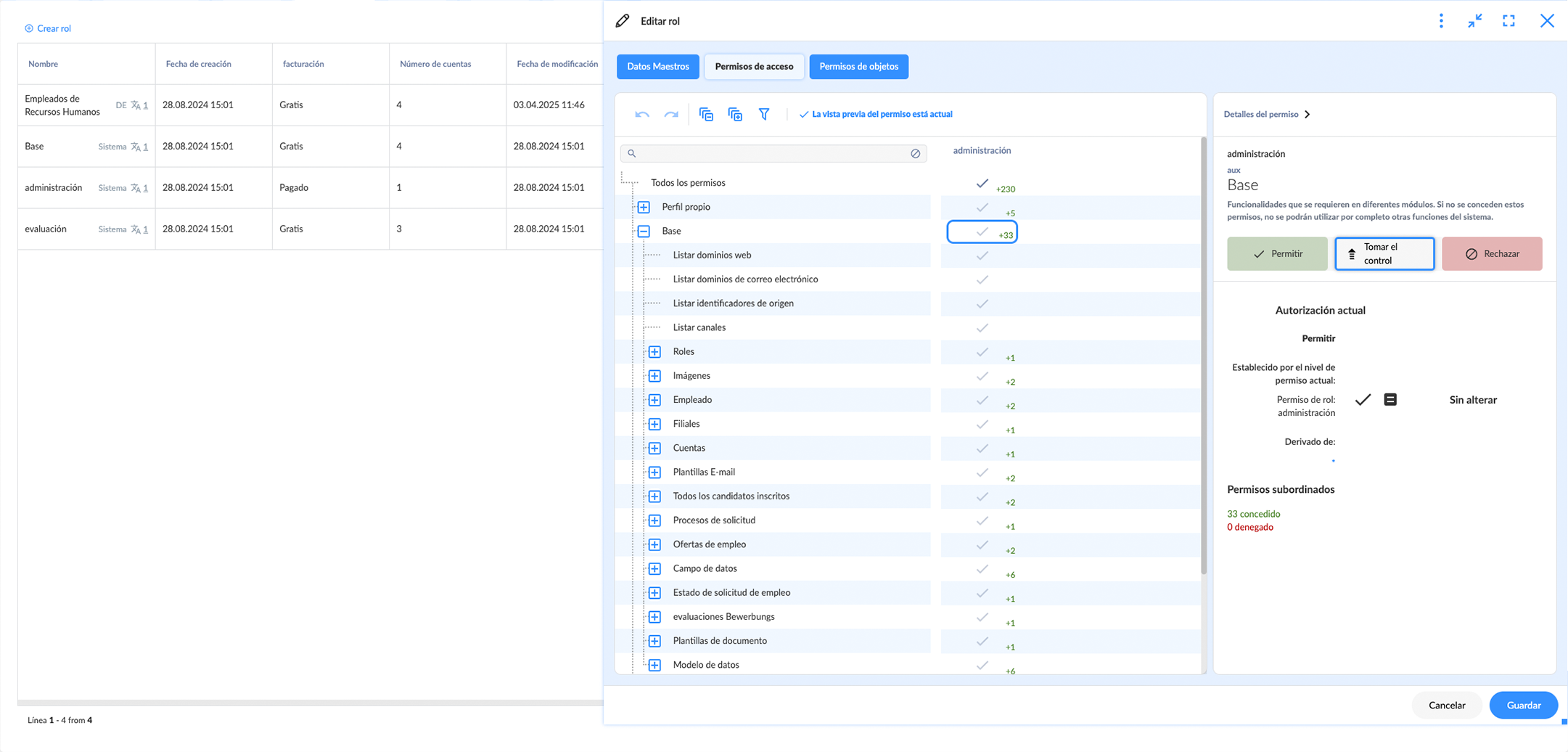Switch to the Datos Maestros tab
Image resolution: width=1568 pixels, height=752 pixels.
tap(657, 67)
